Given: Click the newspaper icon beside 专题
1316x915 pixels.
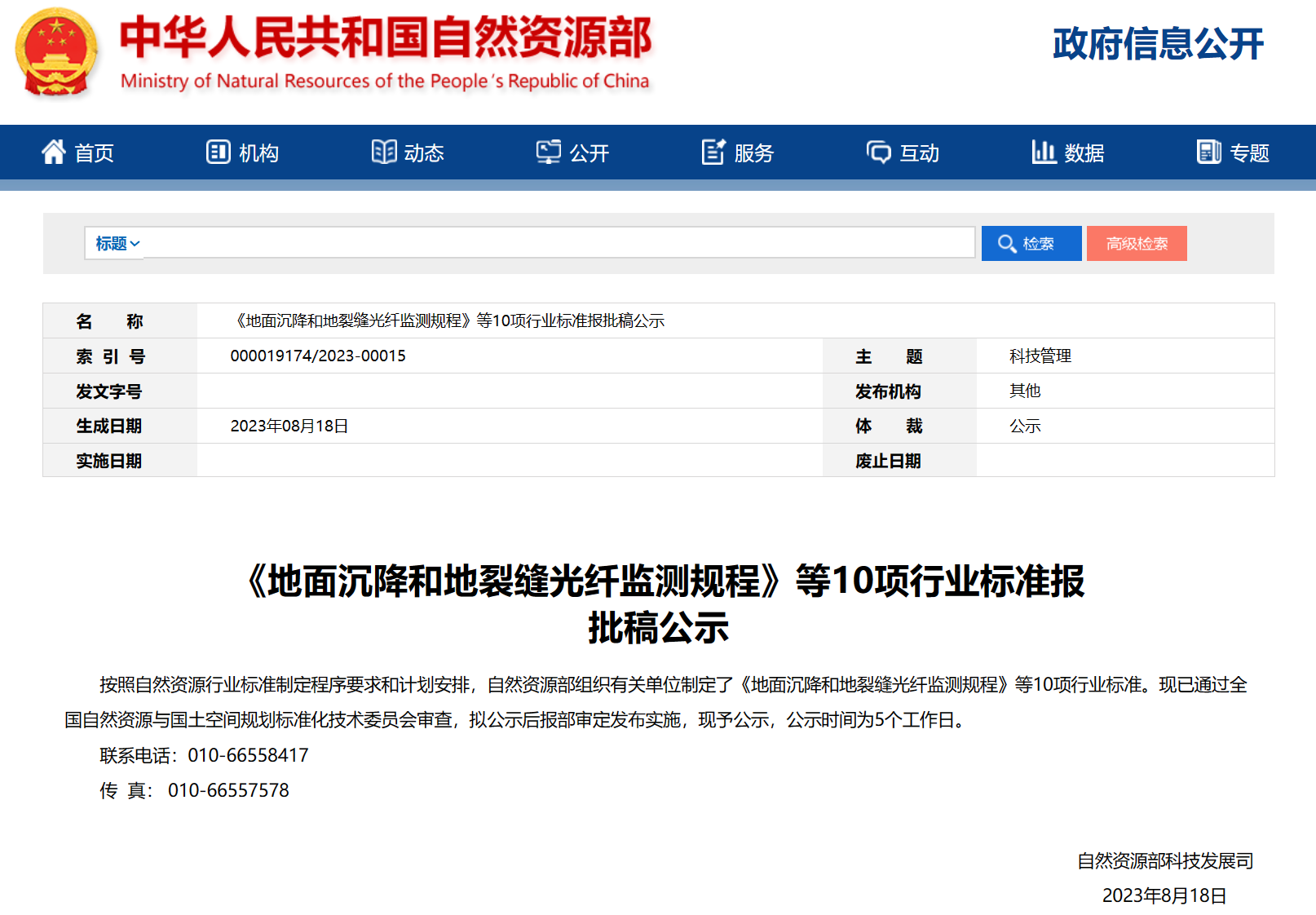Looking at the screenshot, I should pos(1208,152).
